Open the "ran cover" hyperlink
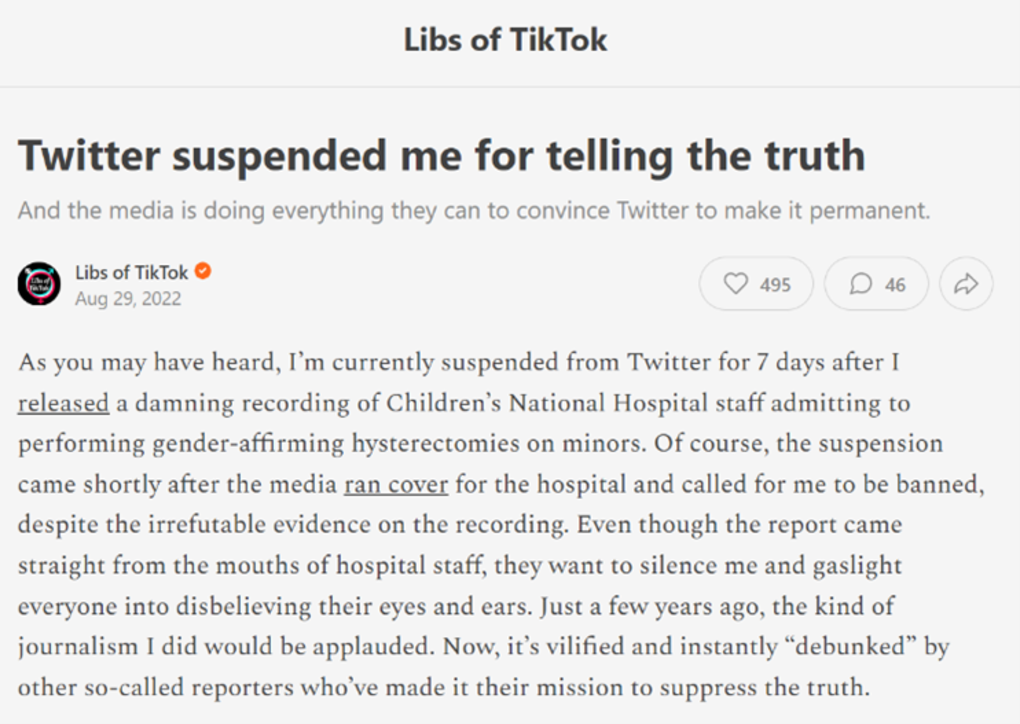Image resolution: width=1020 pixels, height=724 pixels. tap(395, 484)
